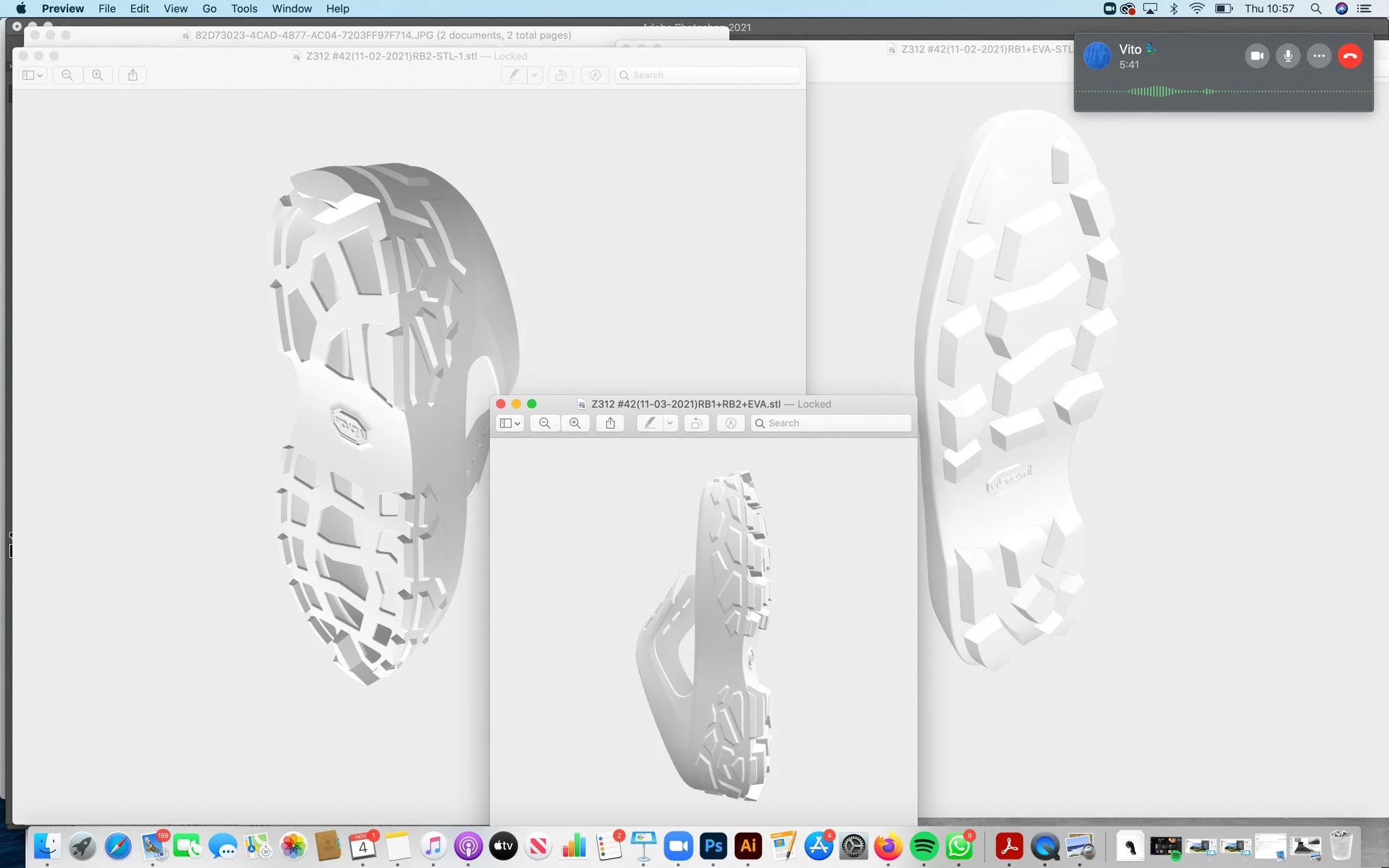Open Finder from the Dock
The image size is (1389, 868).
pyautogui.click(x=47, y=846)
